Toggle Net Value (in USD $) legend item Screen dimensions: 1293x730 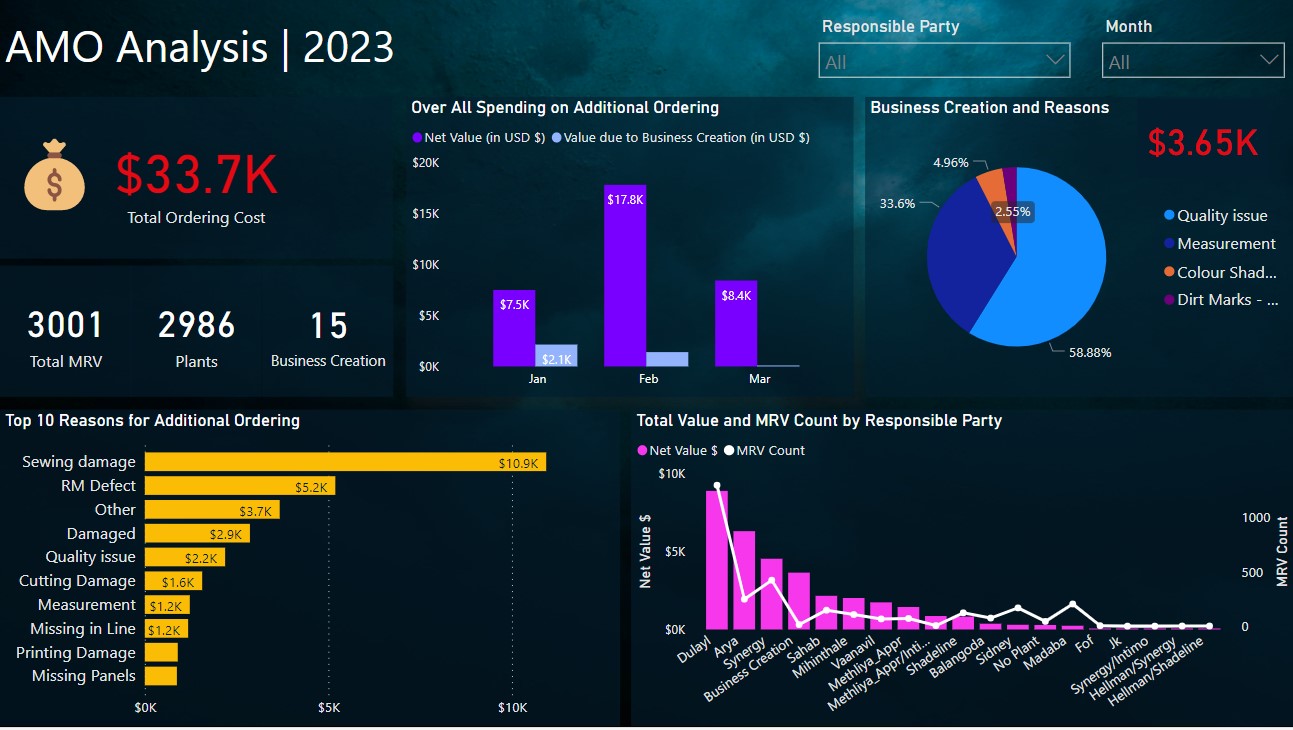tap(482, 138)
